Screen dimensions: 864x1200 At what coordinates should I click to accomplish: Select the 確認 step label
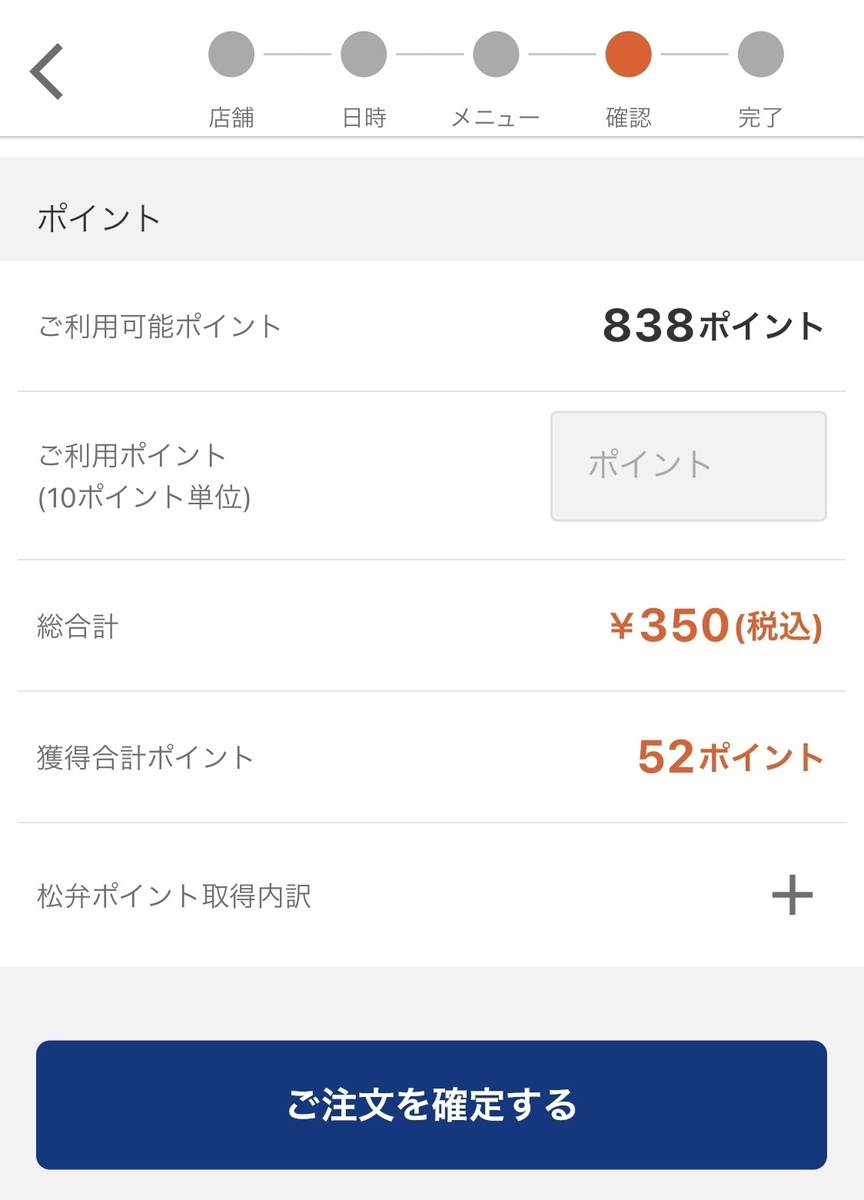click(x=628, y=118)
